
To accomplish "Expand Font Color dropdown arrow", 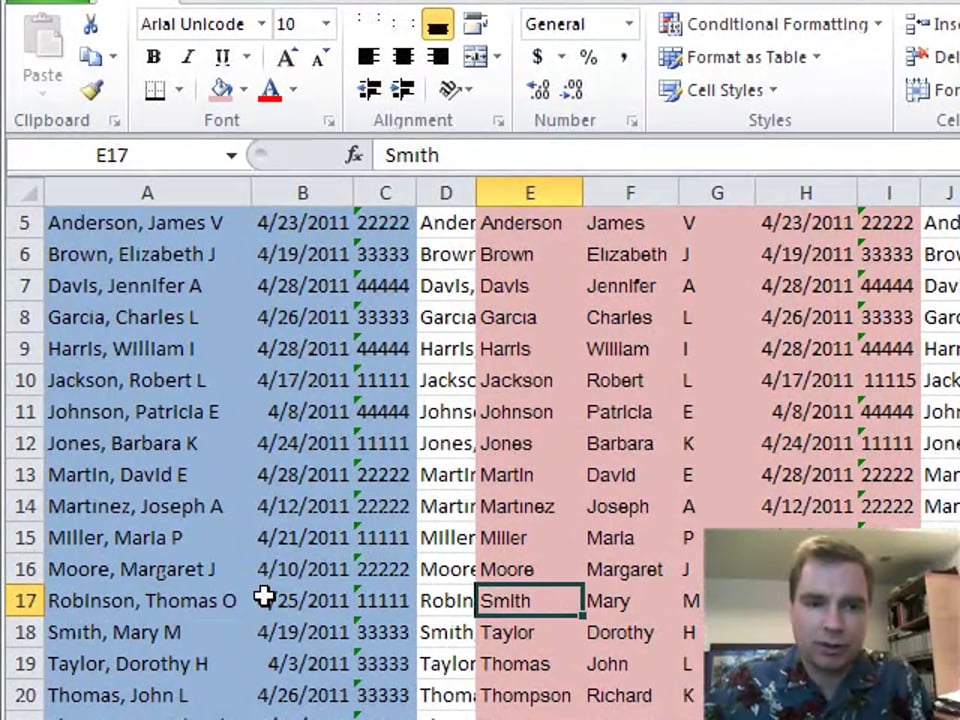I will pyautogui.click(x=293, y=90).
